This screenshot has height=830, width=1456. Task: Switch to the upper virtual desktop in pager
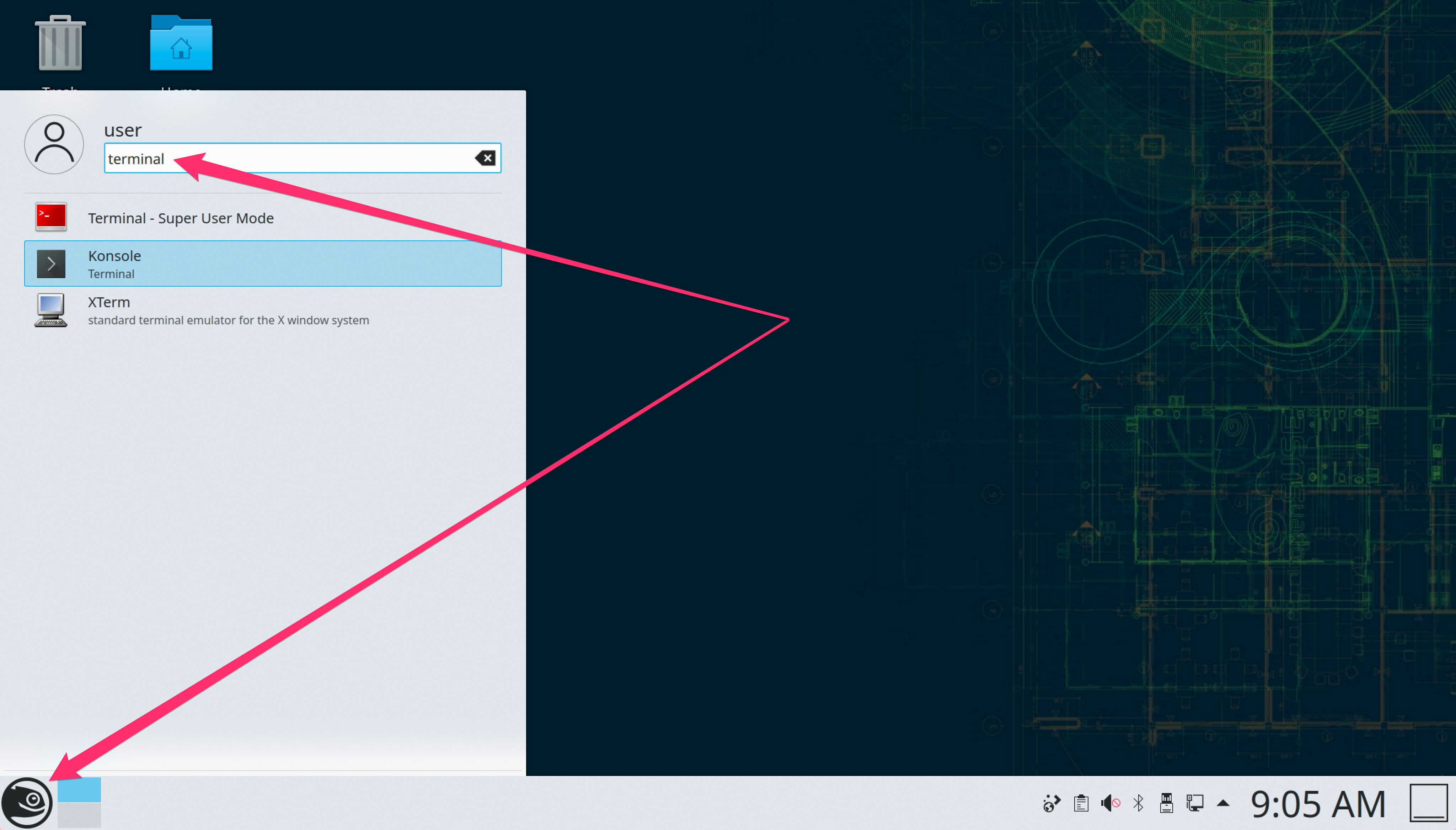79,789
